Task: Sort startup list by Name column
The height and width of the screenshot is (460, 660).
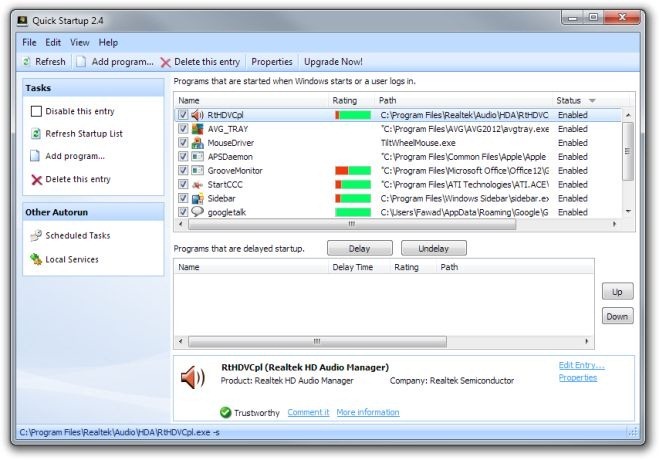Action: pos(251,100)
